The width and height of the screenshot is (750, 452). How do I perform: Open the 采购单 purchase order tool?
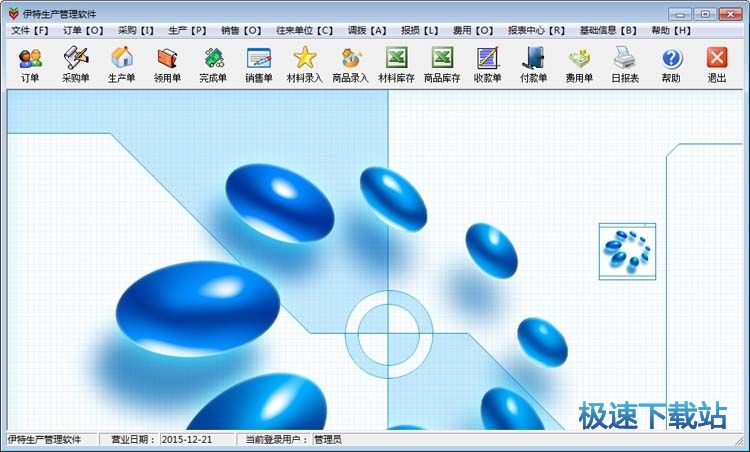(x=76, y=65)
